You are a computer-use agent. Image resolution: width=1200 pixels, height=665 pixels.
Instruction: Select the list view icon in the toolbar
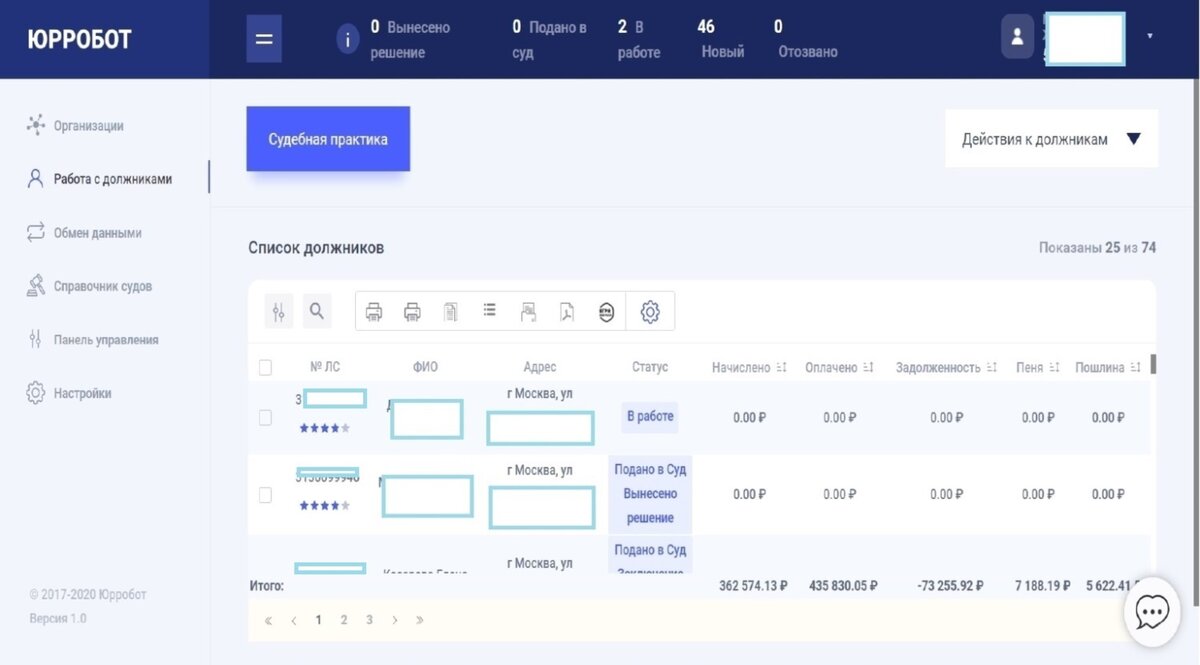(x=489, y=311)
